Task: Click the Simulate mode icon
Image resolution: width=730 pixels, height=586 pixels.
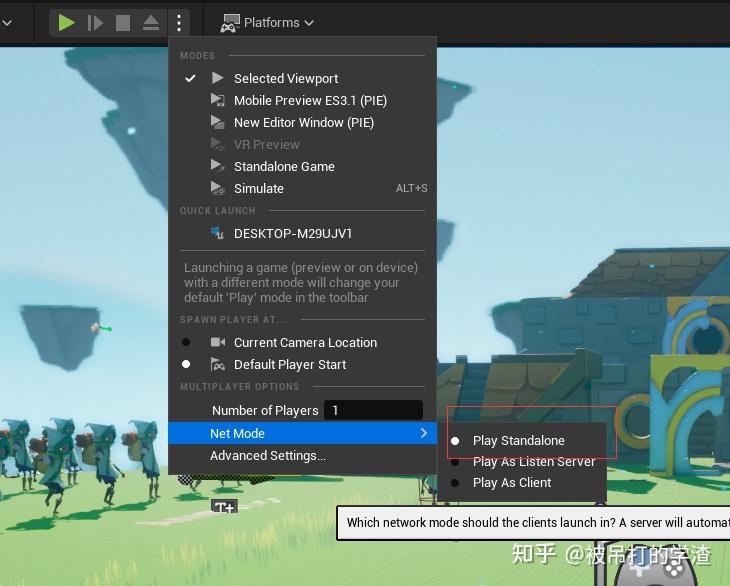Action: pyautogui.click(x=217, y=188)
